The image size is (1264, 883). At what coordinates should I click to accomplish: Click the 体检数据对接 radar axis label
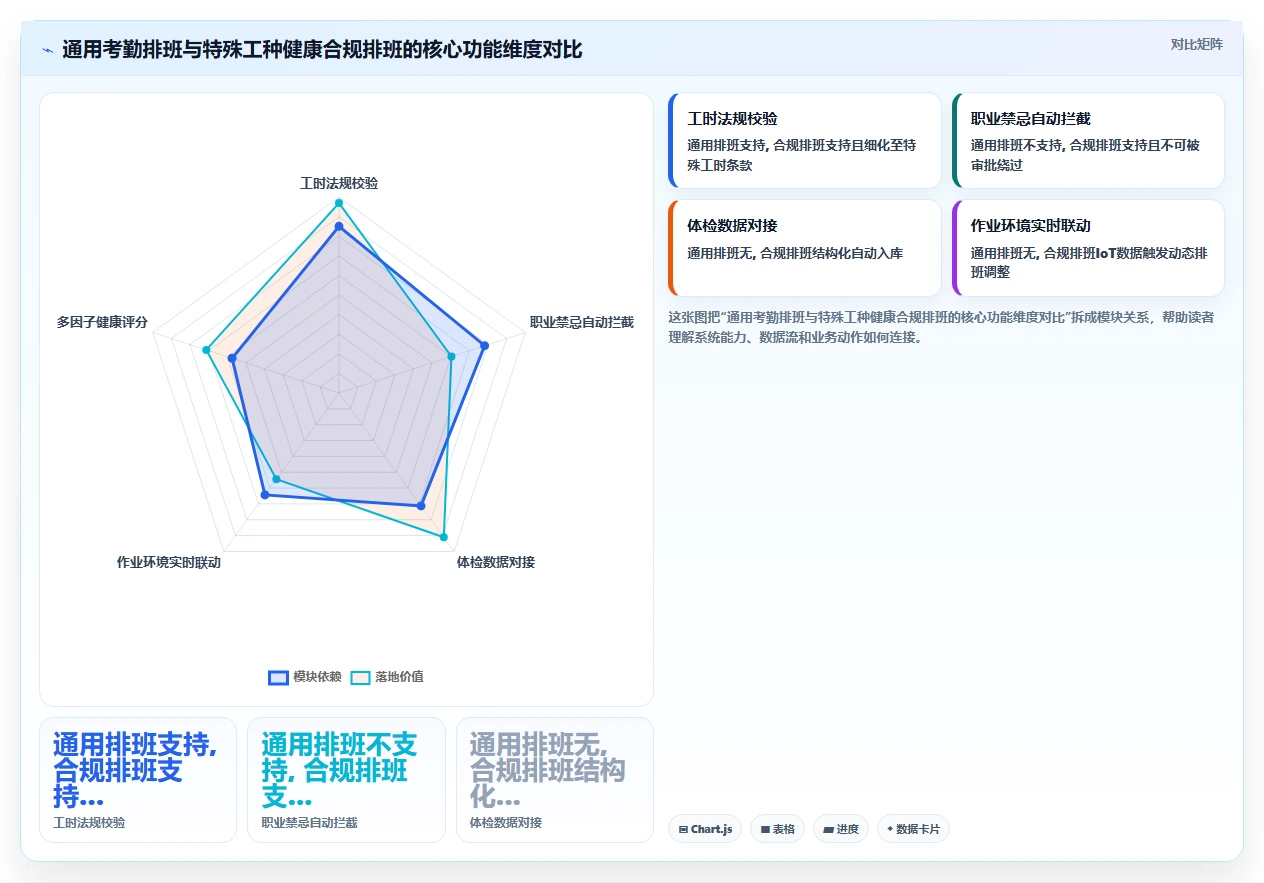coord(496,562)
